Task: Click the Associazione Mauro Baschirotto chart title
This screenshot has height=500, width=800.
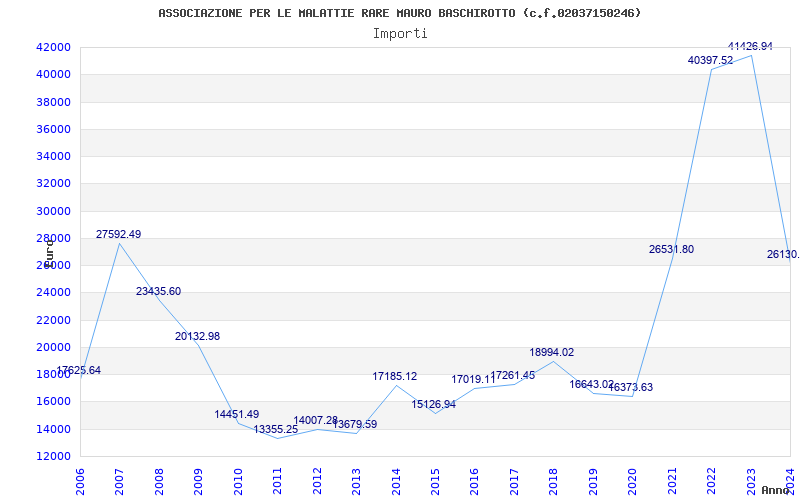Action: (400, 13)
